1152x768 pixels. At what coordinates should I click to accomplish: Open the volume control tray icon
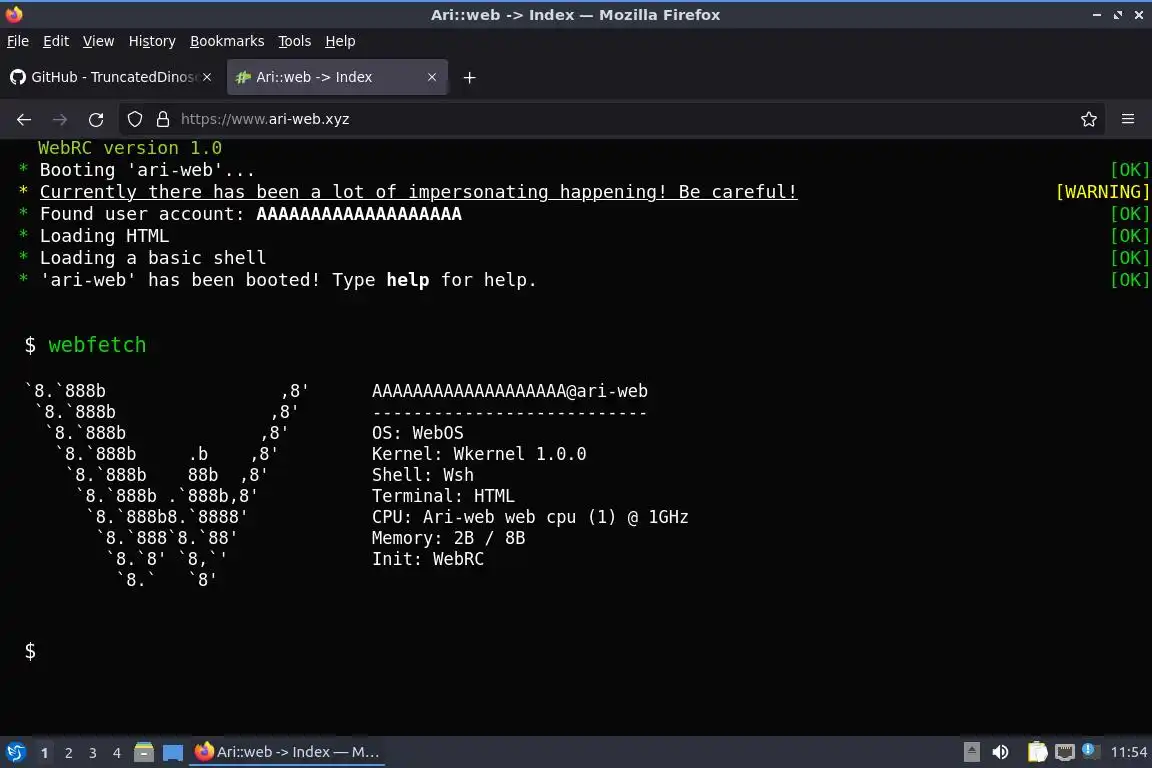click(x=1000, y=752)
